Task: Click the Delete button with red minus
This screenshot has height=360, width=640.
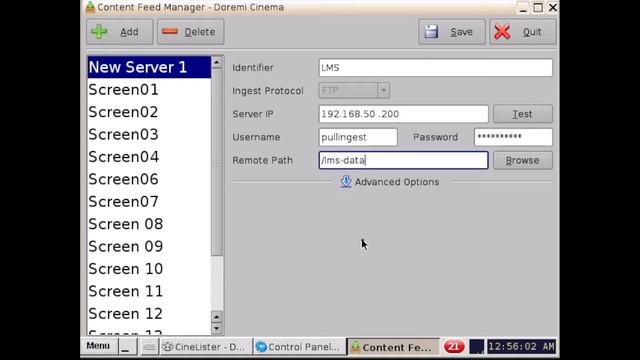Action: click(191, 32)
